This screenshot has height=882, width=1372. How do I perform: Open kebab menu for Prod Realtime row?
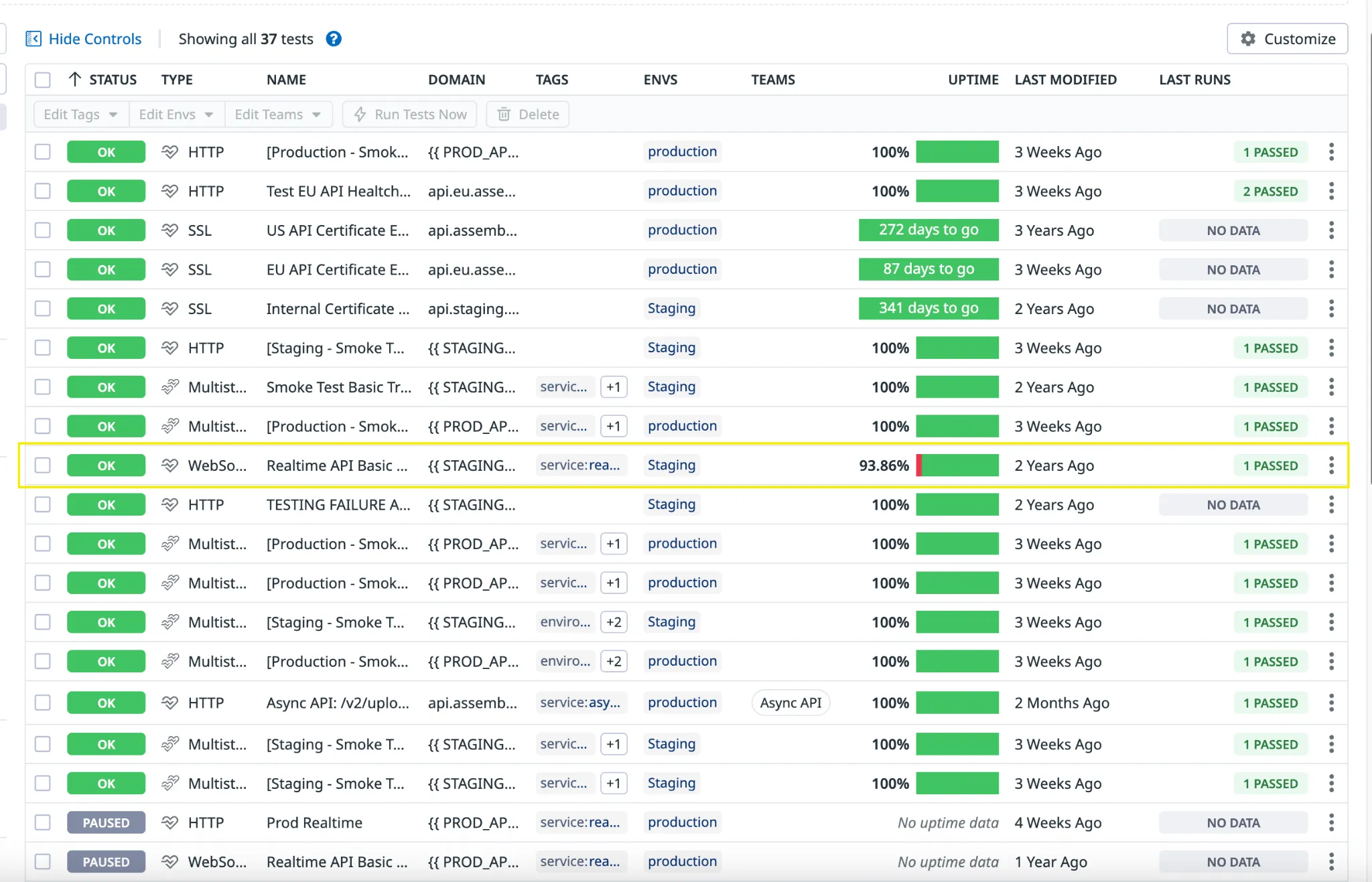[1331, 822]
